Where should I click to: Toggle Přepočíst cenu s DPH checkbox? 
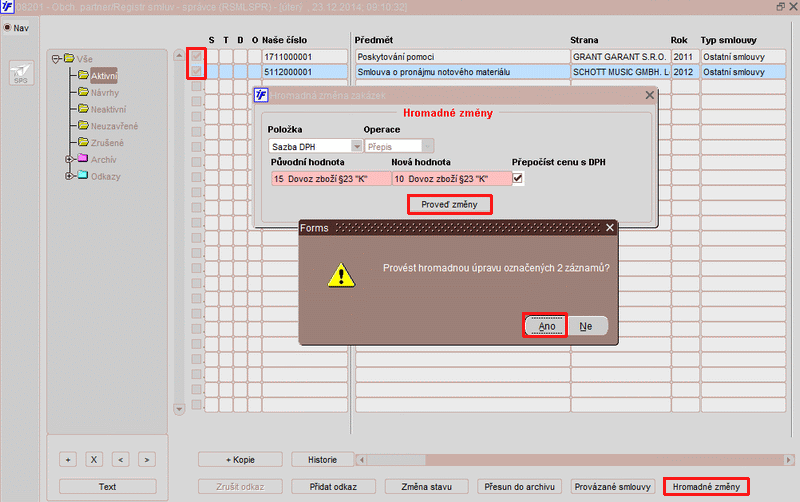[x=517, y=178]
